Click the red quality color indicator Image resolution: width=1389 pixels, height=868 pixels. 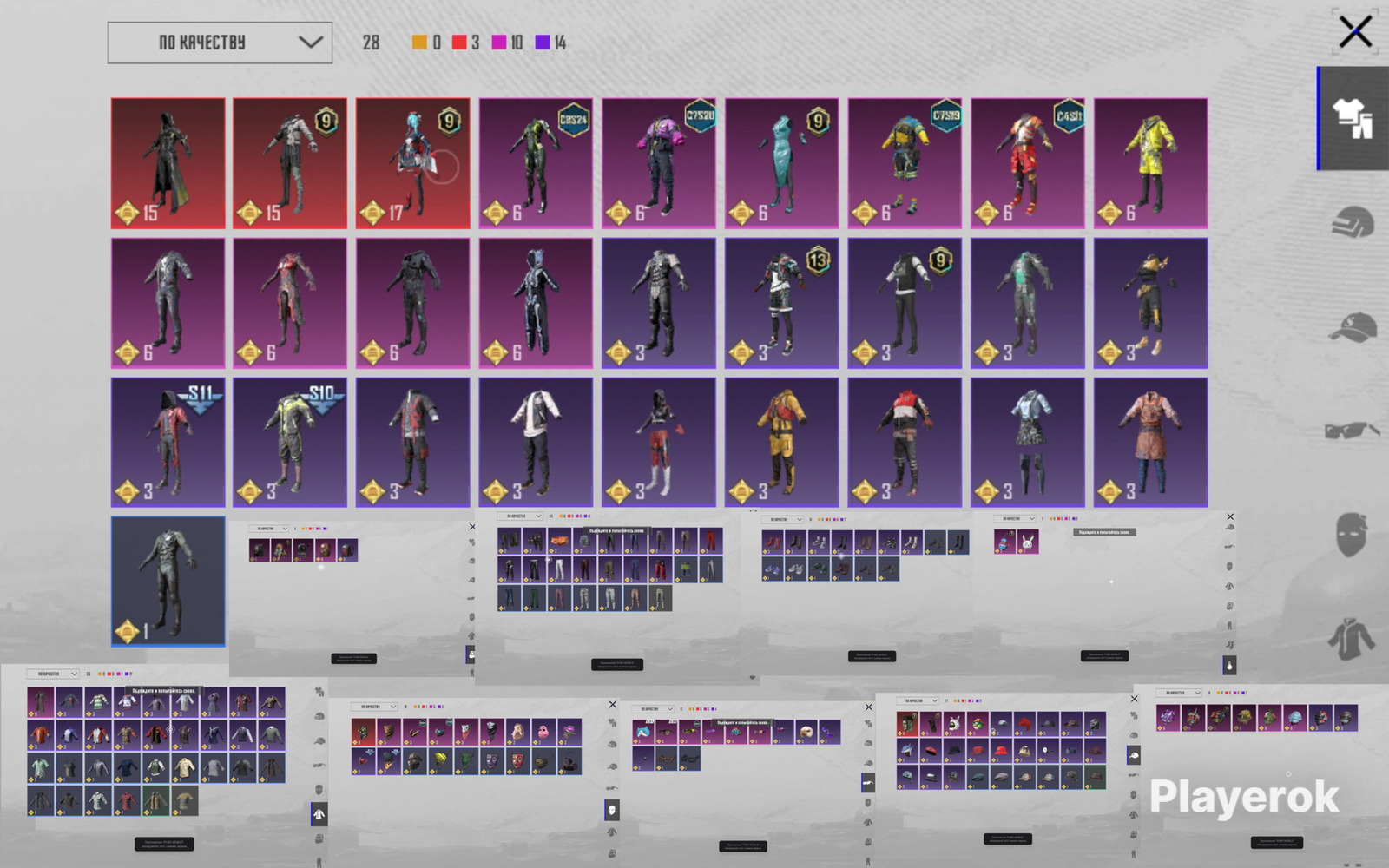click(459, 43)
